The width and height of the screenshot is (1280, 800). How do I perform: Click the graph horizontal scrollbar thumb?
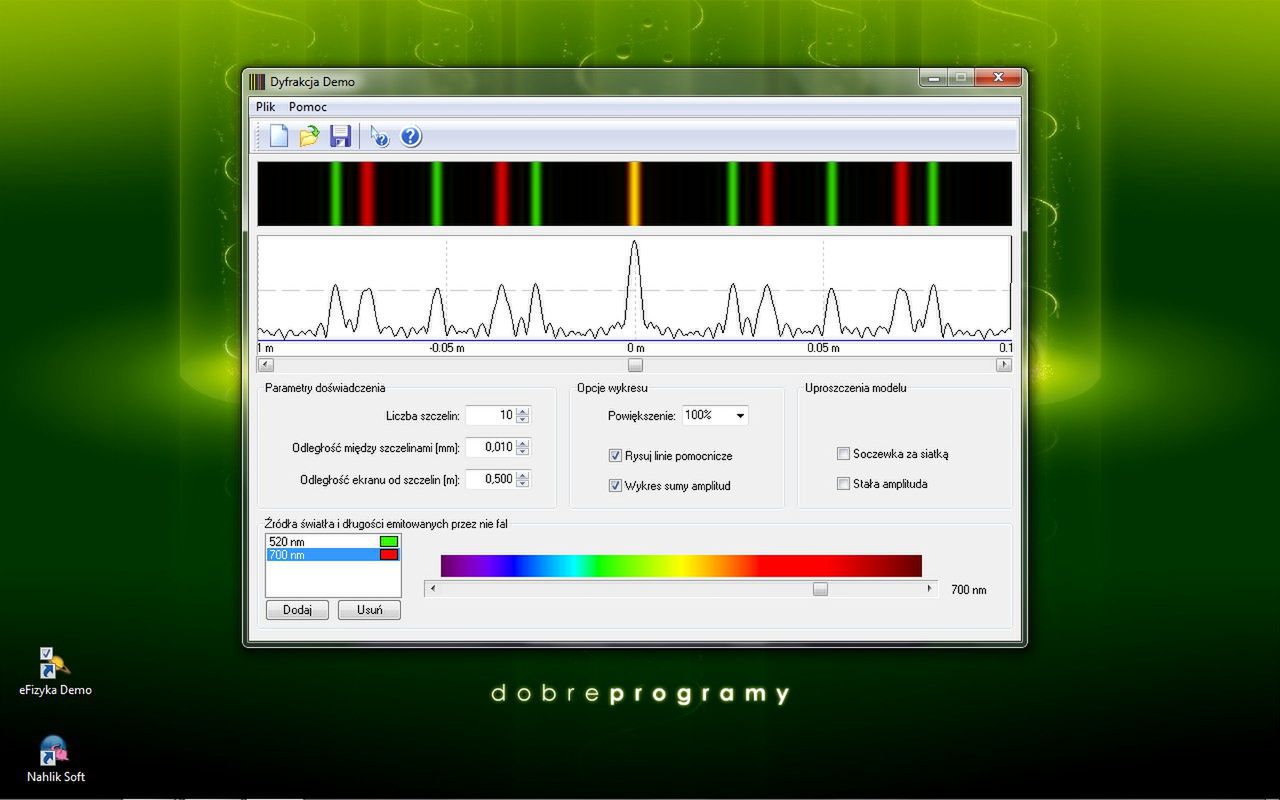[x=635, y=365]
